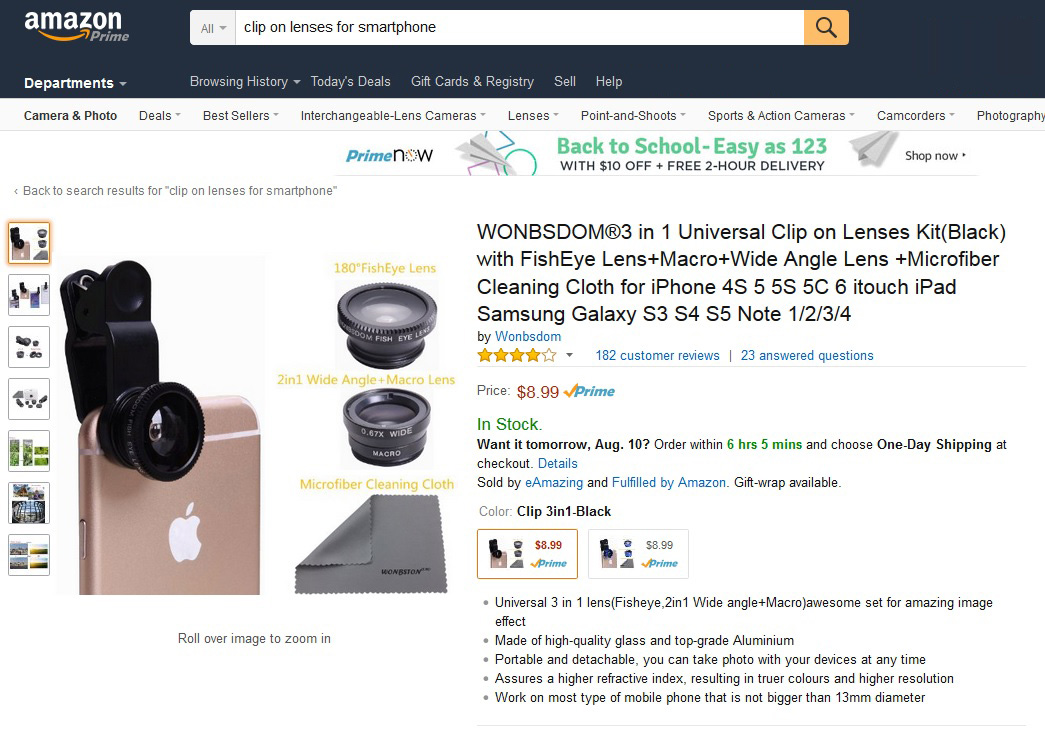1045x730 pixels.
Task: Select the fourth product thumbnail image
Action: tap(29, 399)
